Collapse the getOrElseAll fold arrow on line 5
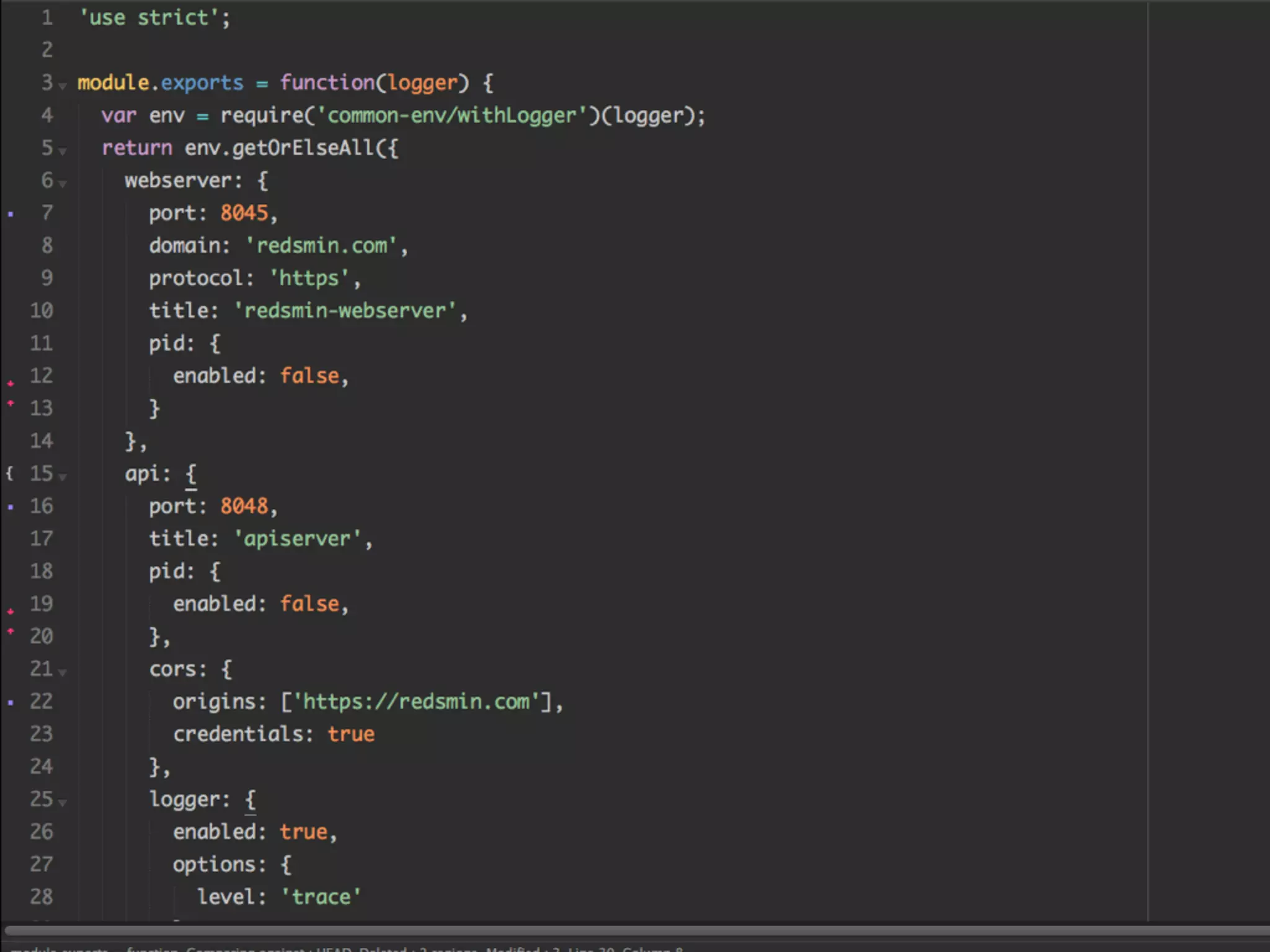 (x=62, y=151)
